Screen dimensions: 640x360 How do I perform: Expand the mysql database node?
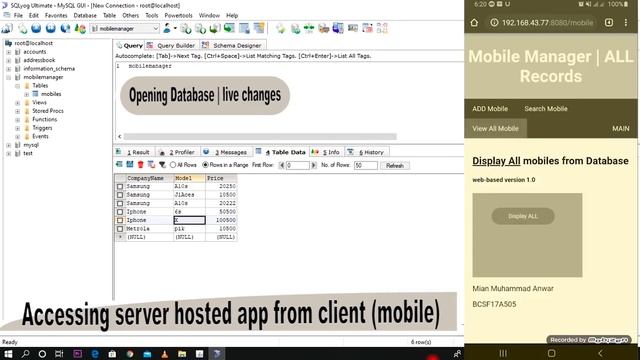[x=9, y=145]
